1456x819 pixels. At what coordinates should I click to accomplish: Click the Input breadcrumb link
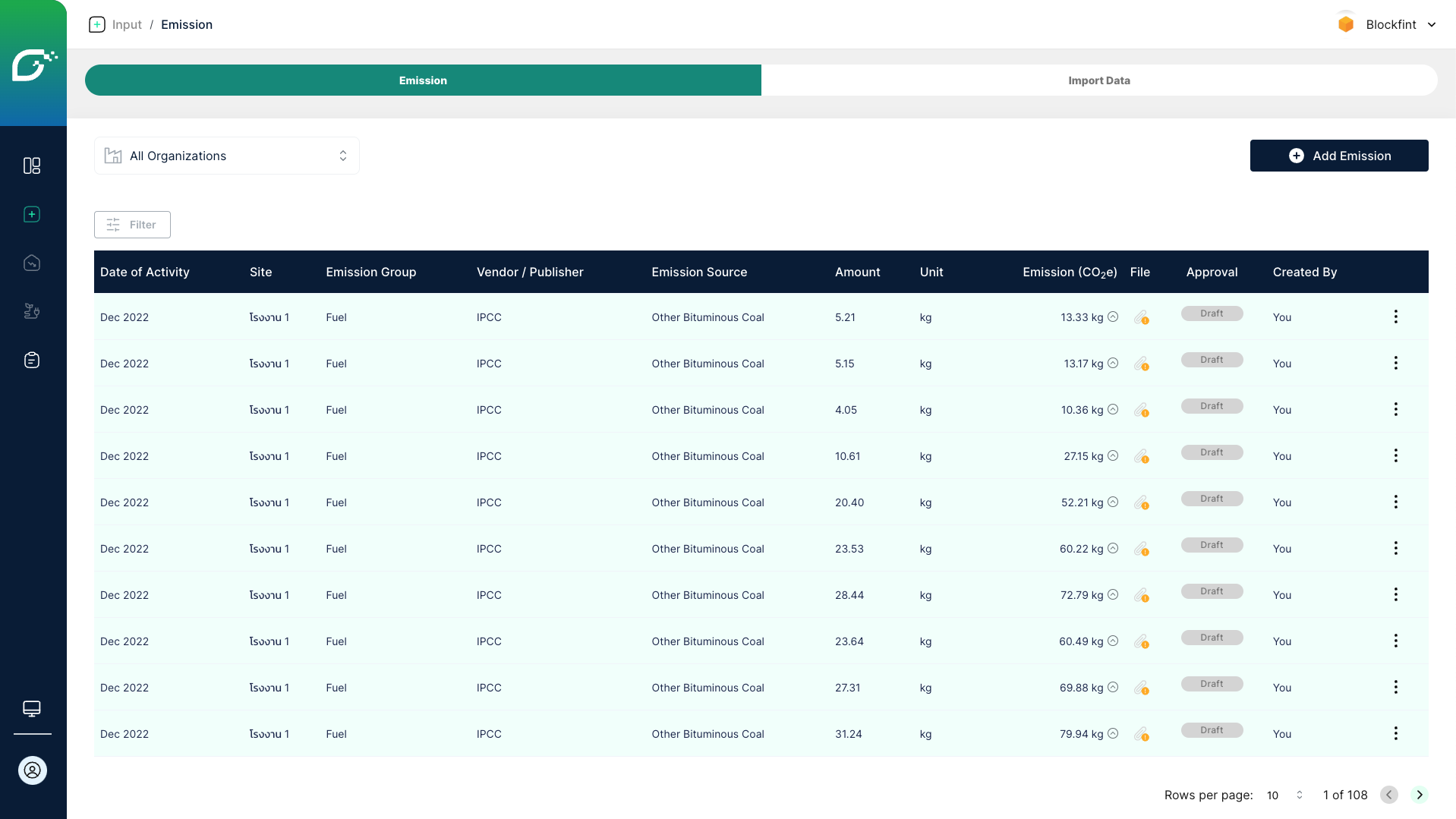coord(127,24)
